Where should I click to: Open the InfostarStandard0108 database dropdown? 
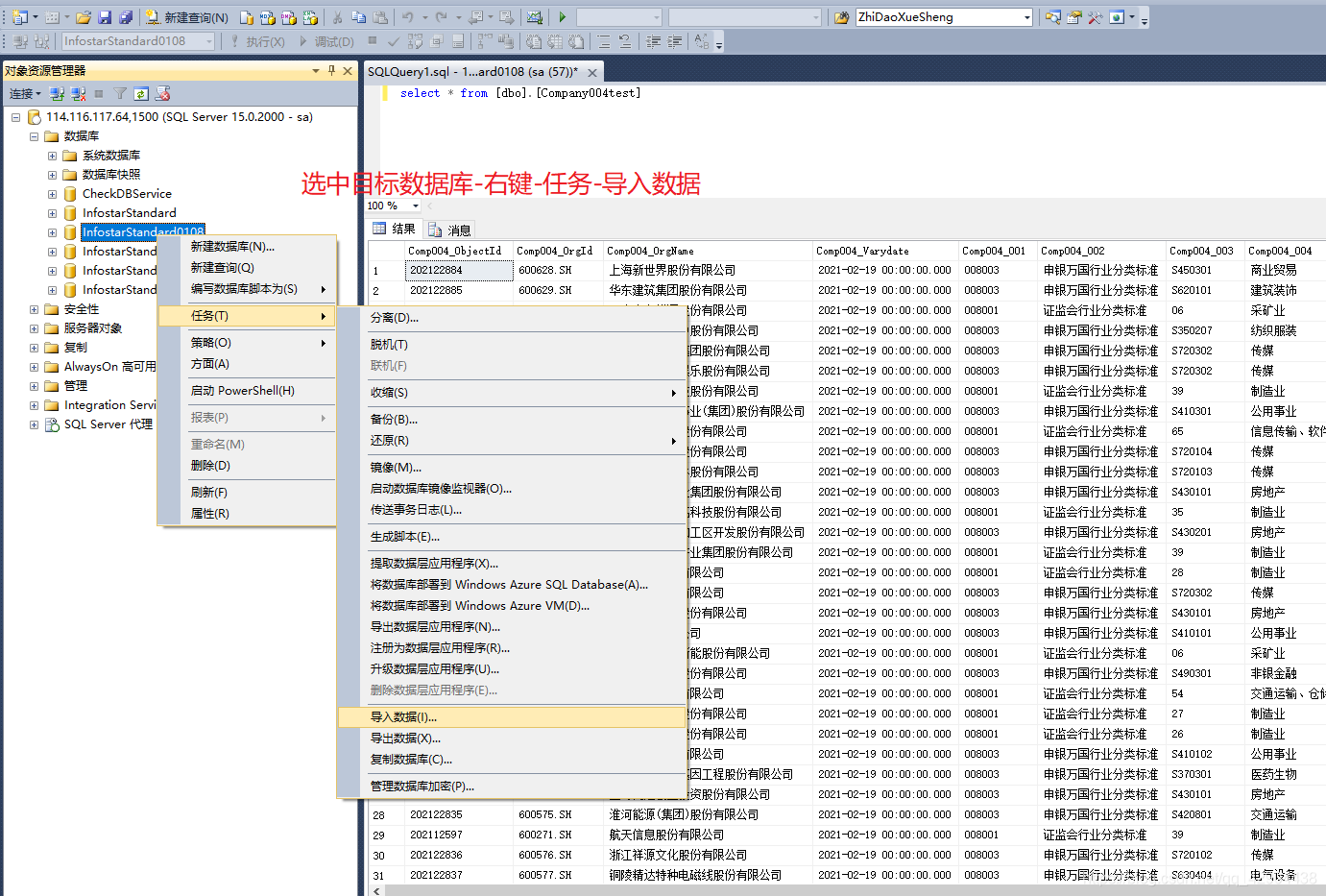tap(209, 41)
